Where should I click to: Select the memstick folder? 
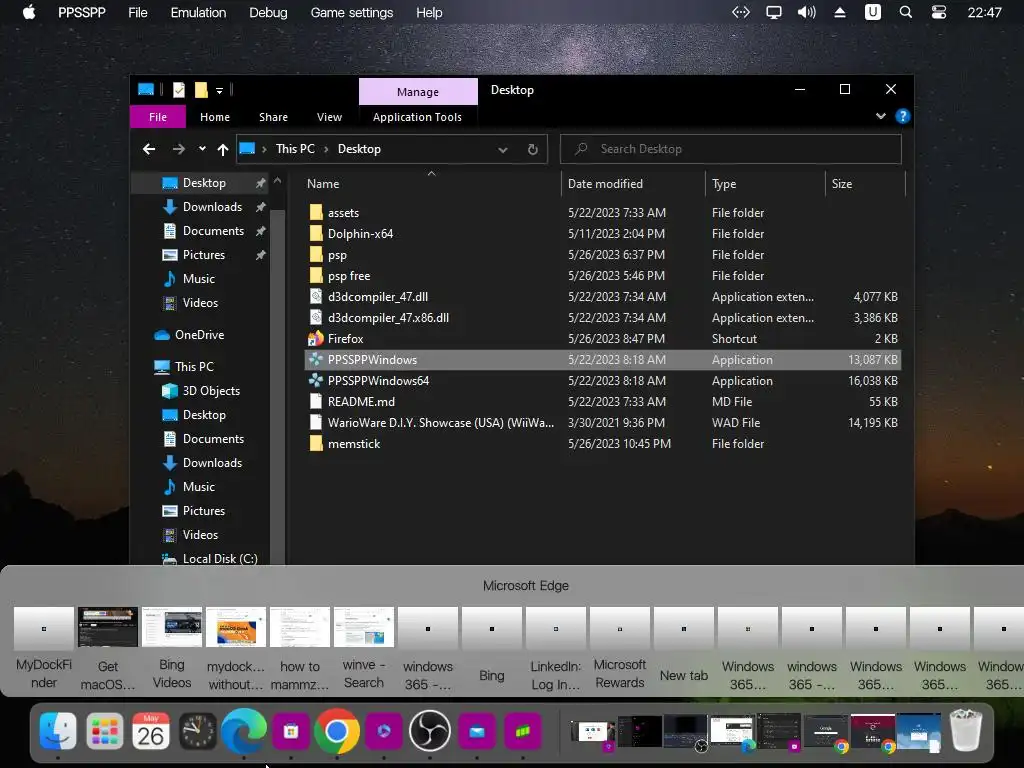pyautogui.click(x=353, y=444)
